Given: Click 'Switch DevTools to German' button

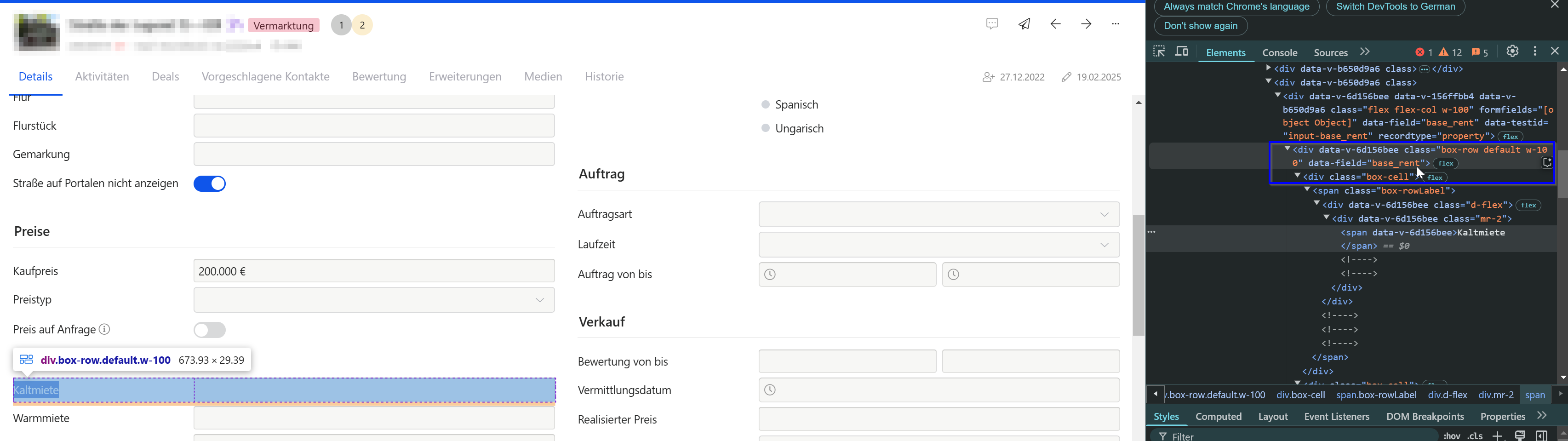Looking at the screenshot, I should 1395,7.
